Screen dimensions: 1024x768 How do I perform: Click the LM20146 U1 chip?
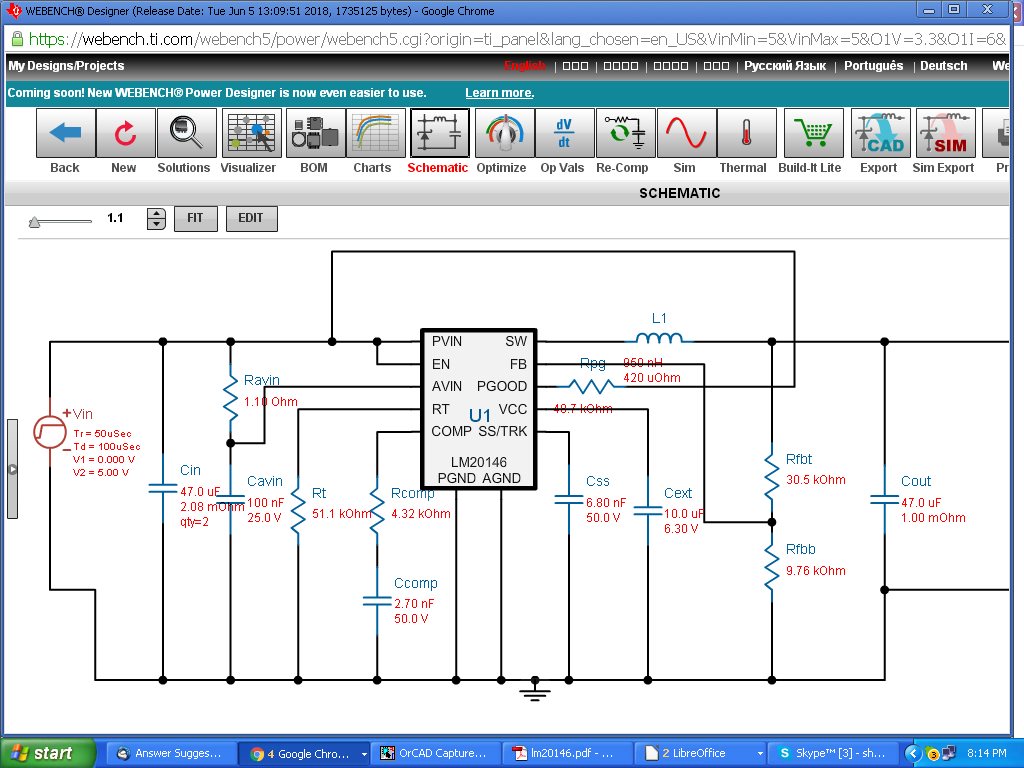pyautogui.click(x=479, y=409)
